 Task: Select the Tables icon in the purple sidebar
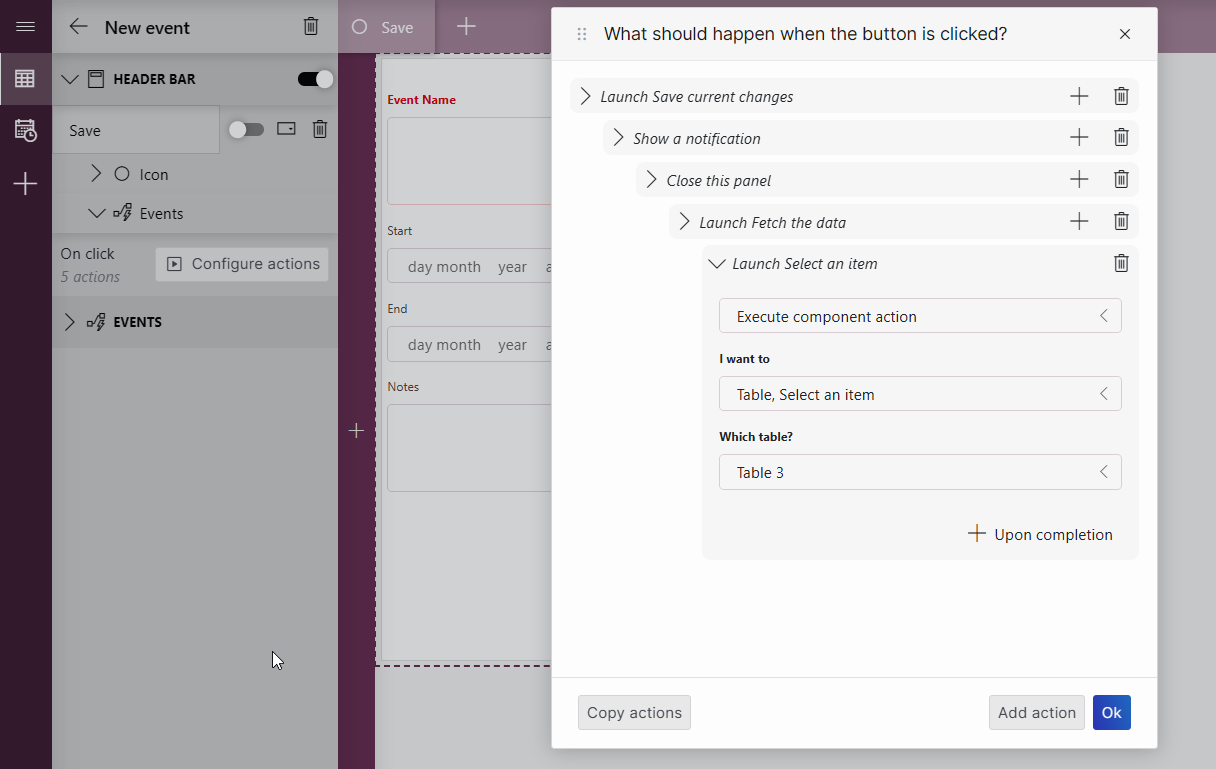pyautogui.click(x=25, y=78)
